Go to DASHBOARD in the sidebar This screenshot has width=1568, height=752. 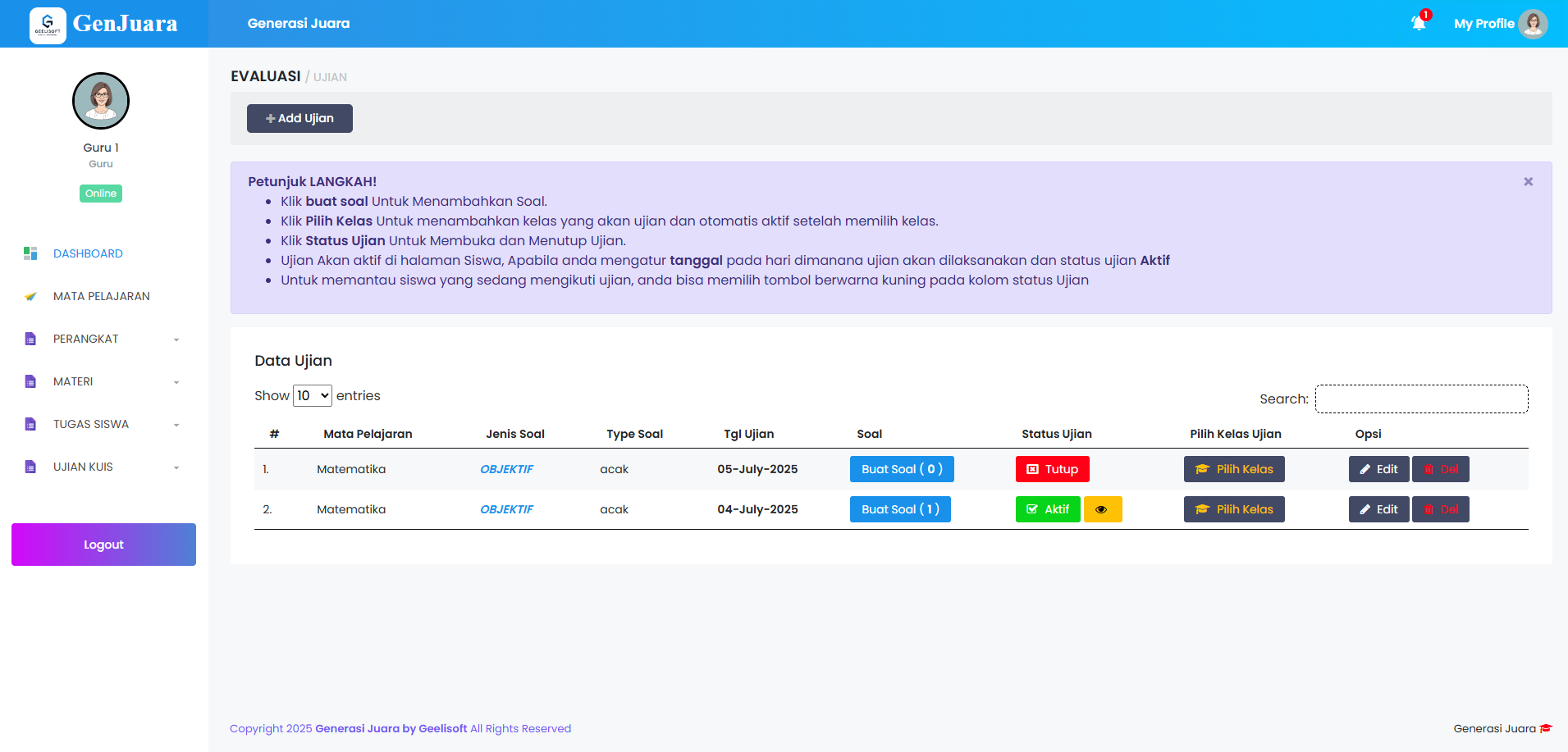coord(88,253)
